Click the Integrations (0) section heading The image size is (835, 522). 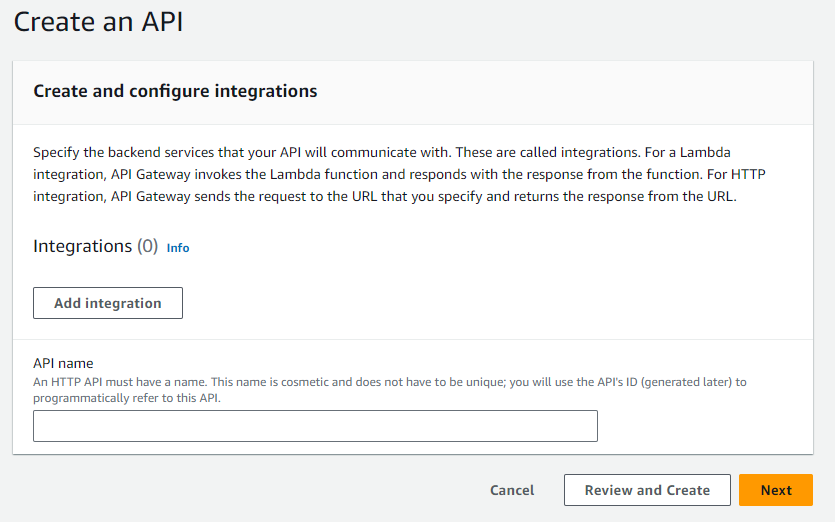click(x=96, y=246)
